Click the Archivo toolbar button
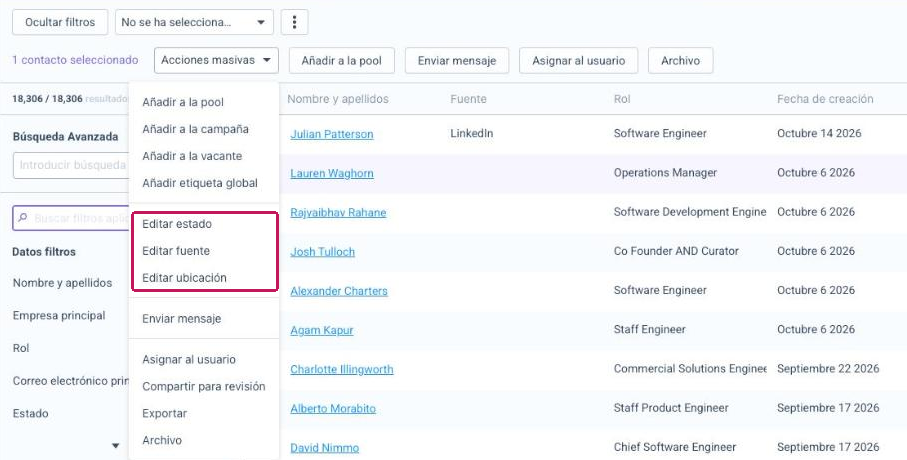 (x=680, y=61)
